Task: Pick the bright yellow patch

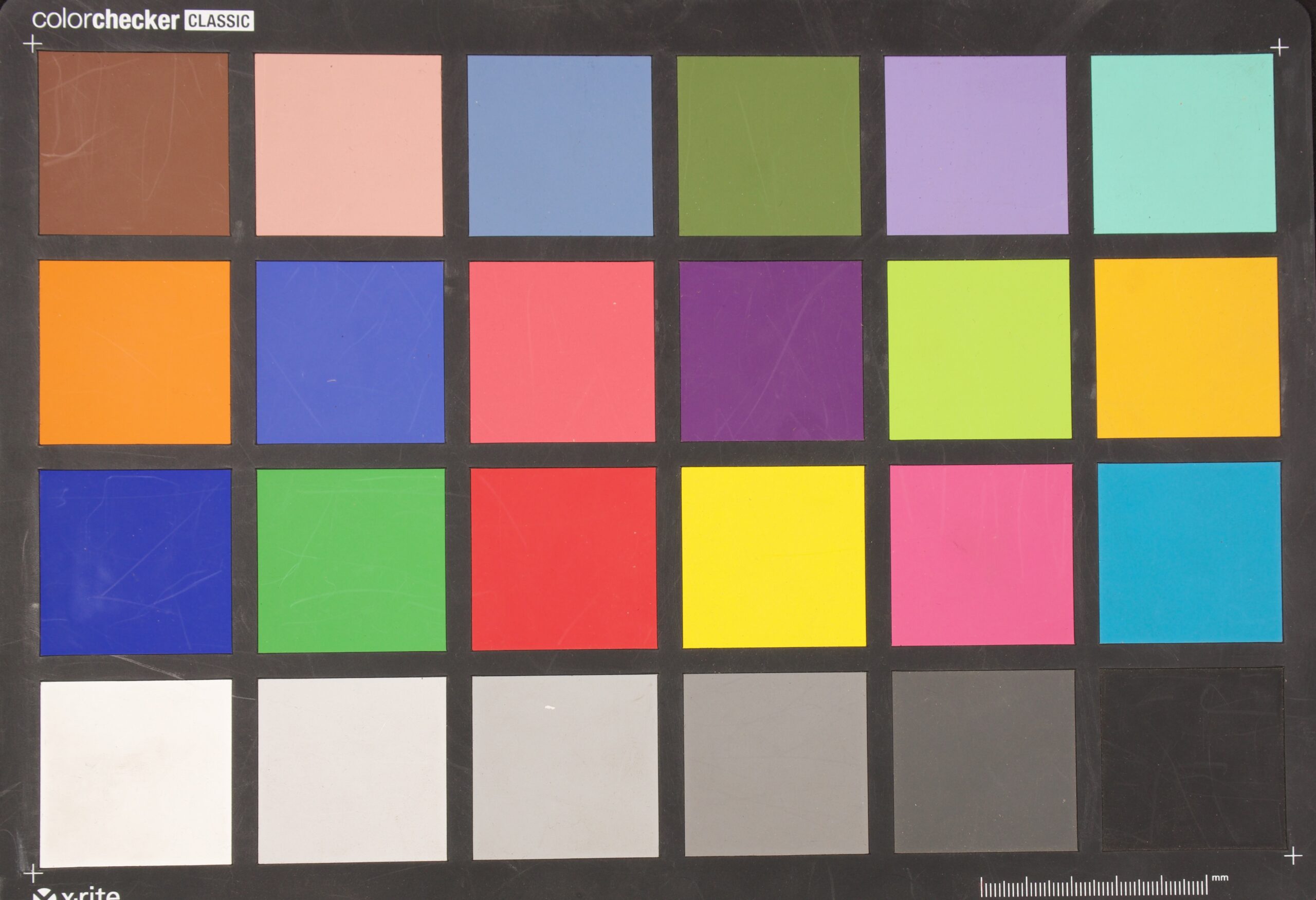Action: 773,557
